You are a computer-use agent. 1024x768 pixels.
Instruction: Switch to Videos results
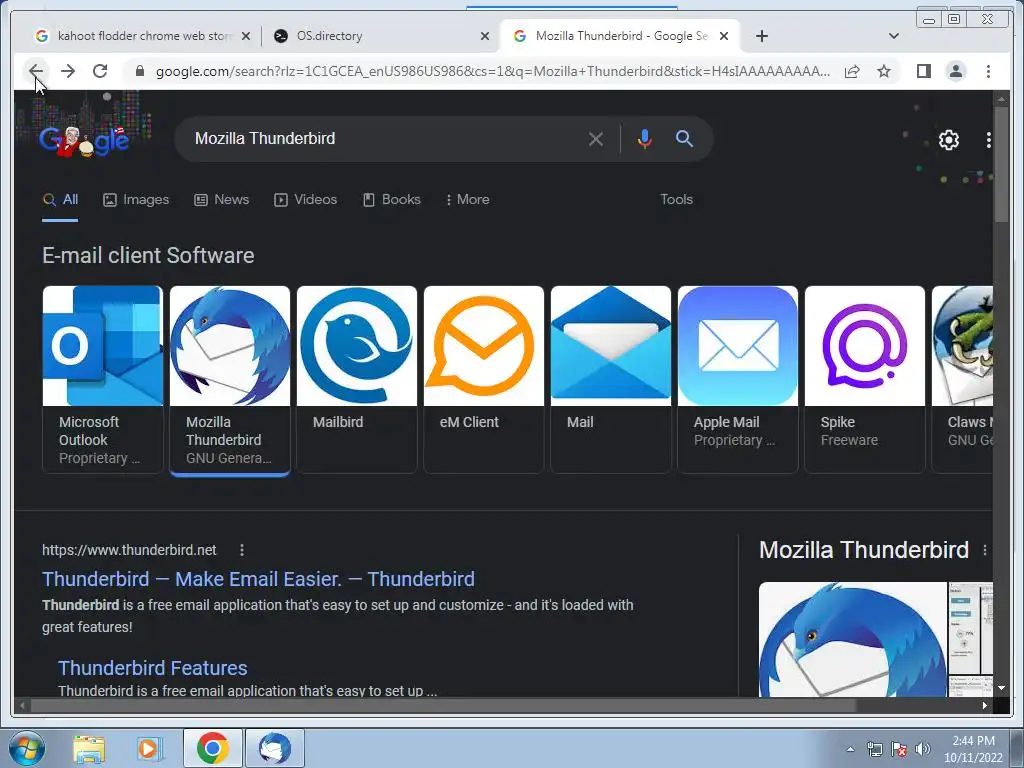click(305, 199)
